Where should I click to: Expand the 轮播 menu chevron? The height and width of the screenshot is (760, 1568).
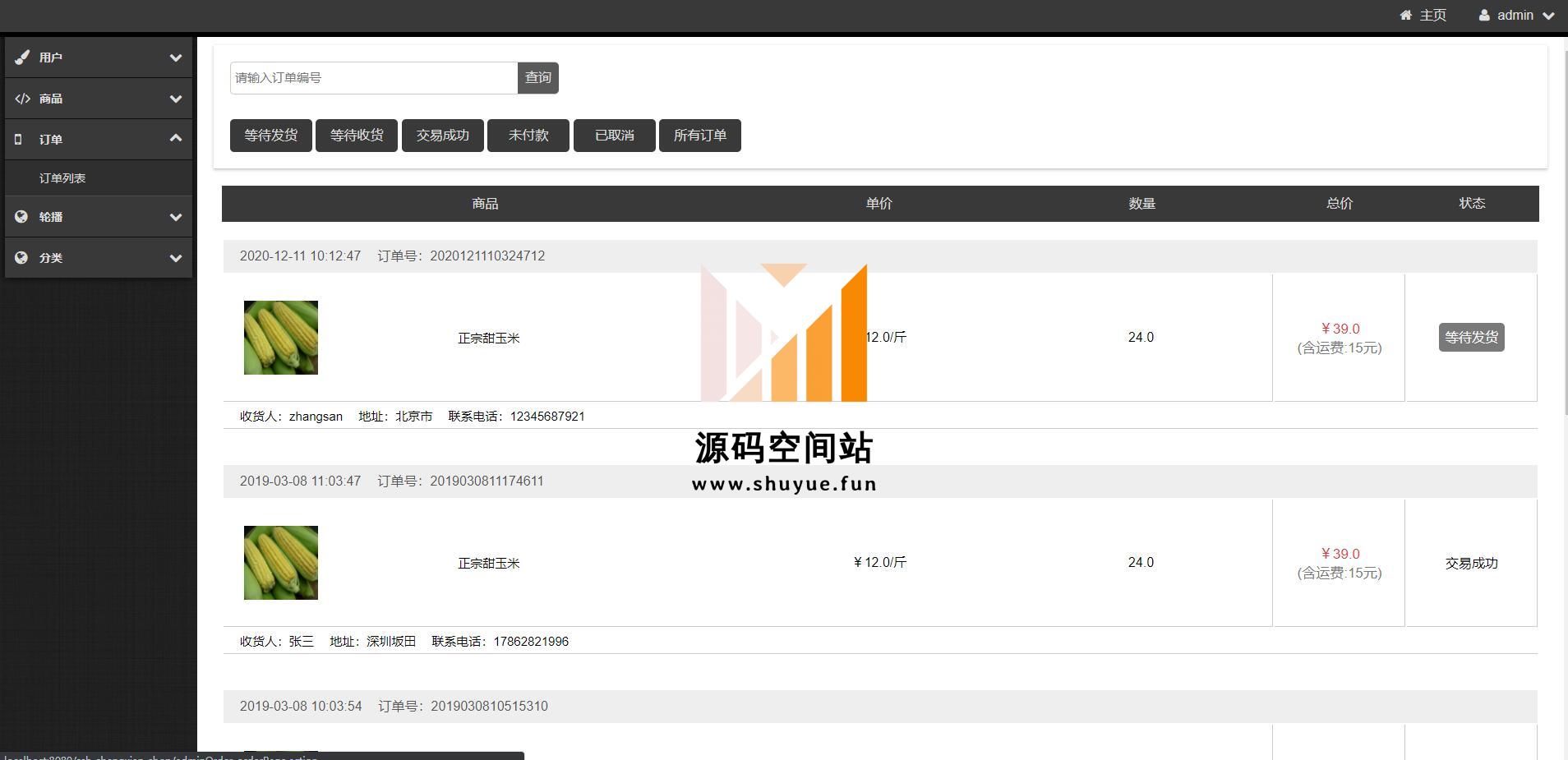pos(175,217)
